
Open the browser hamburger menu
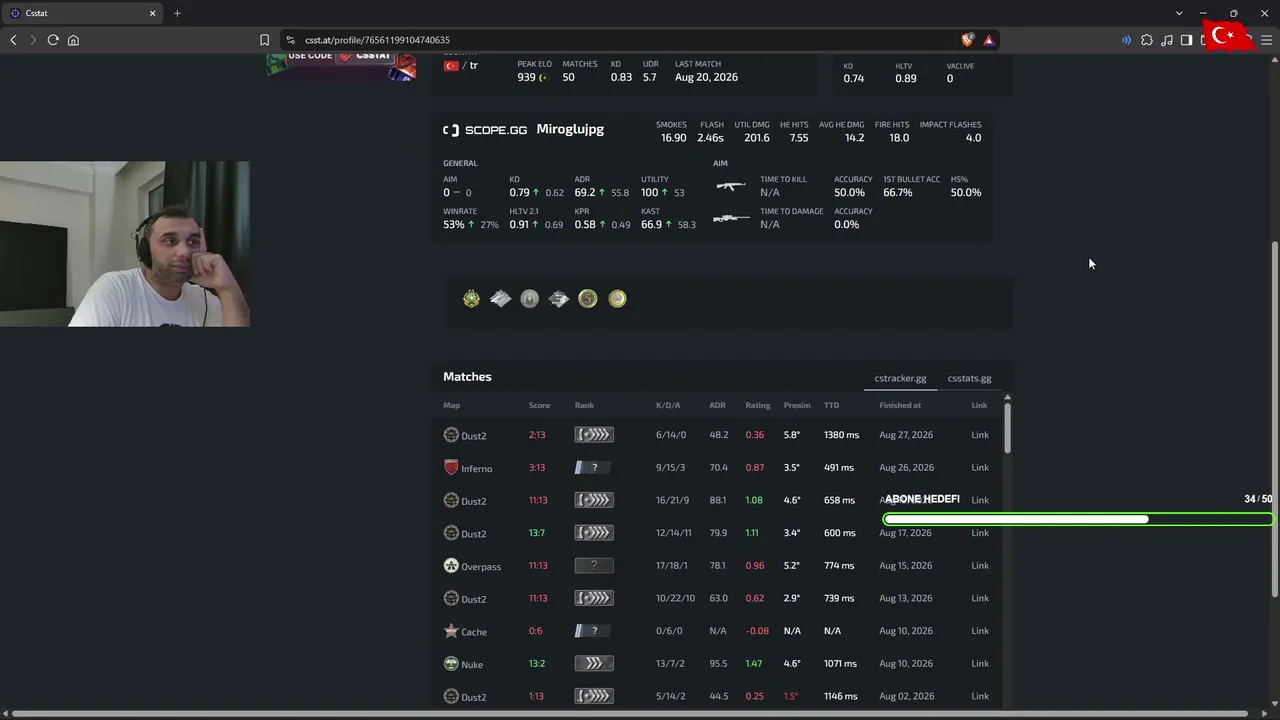click(1266, 40)
